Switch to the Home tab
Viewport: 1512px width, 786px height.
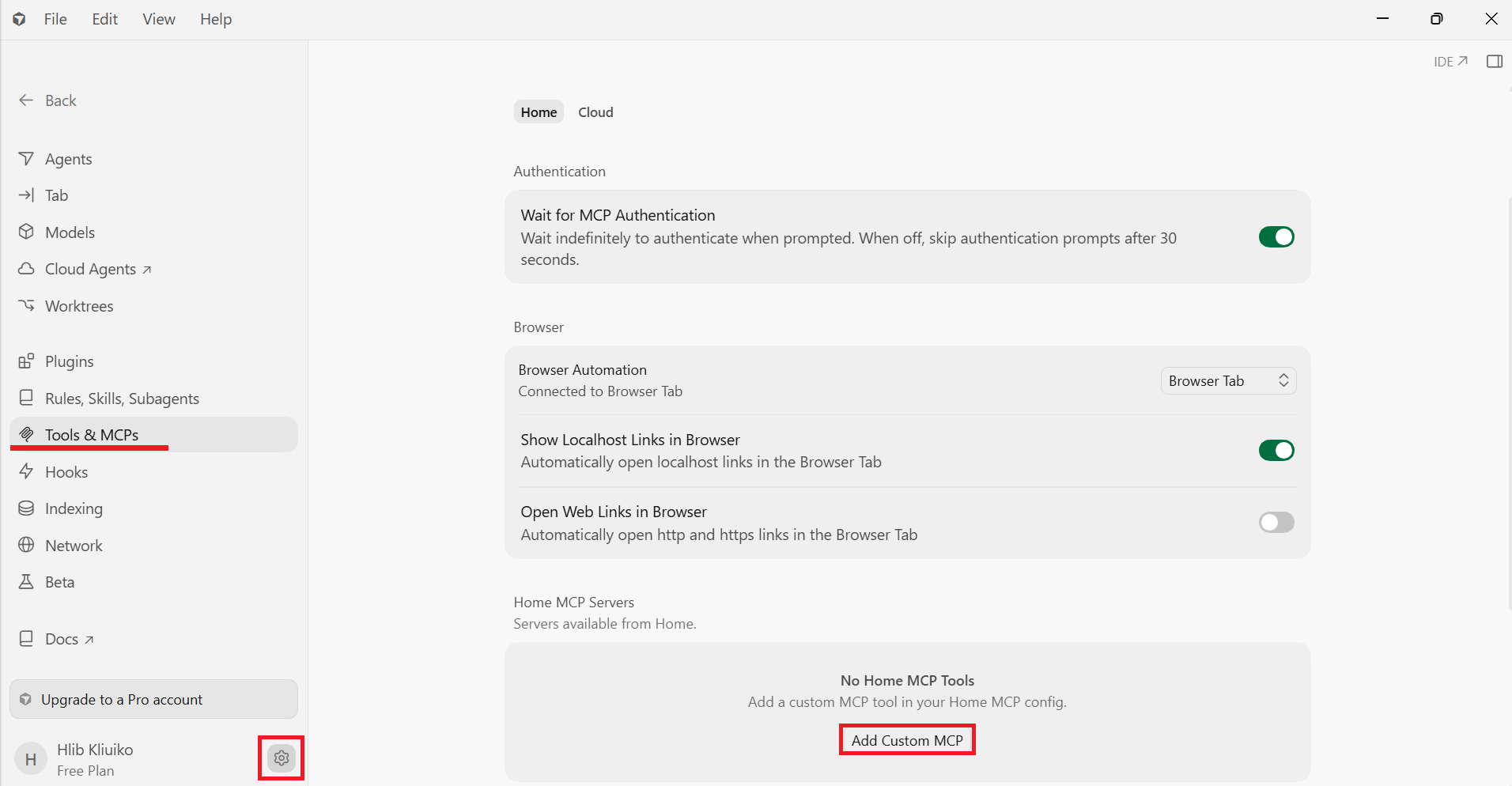click(539, 112)
